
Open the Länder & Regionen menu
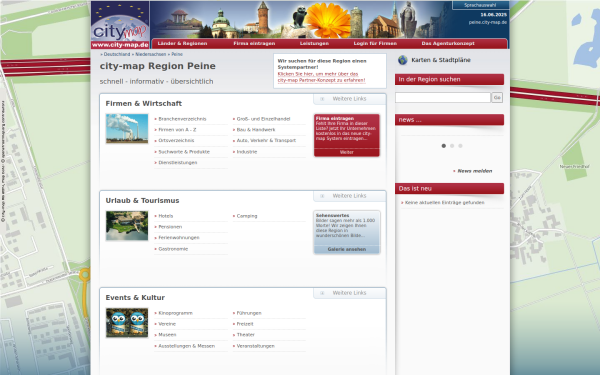pos(182,44)
